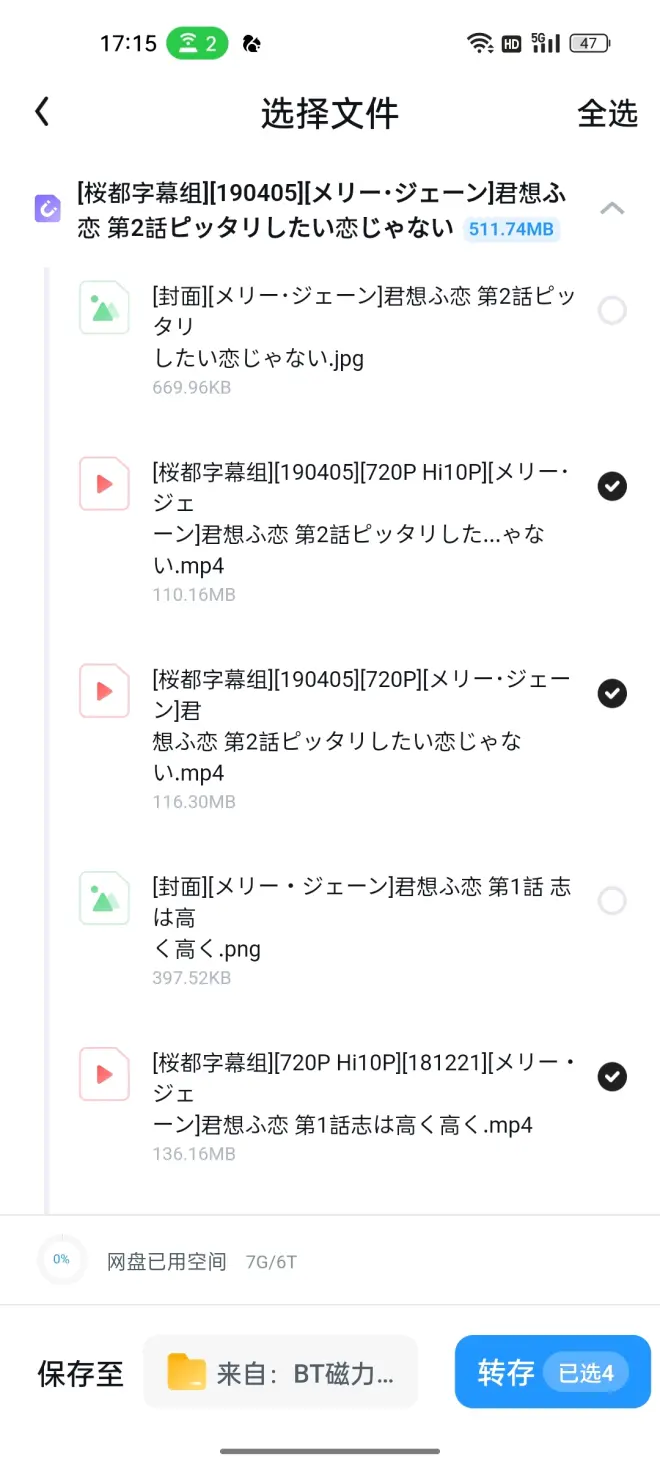Uncheck the 116.30MB 720P video file
This screenshot has height=1467, width=660.
tap(612, 693)
